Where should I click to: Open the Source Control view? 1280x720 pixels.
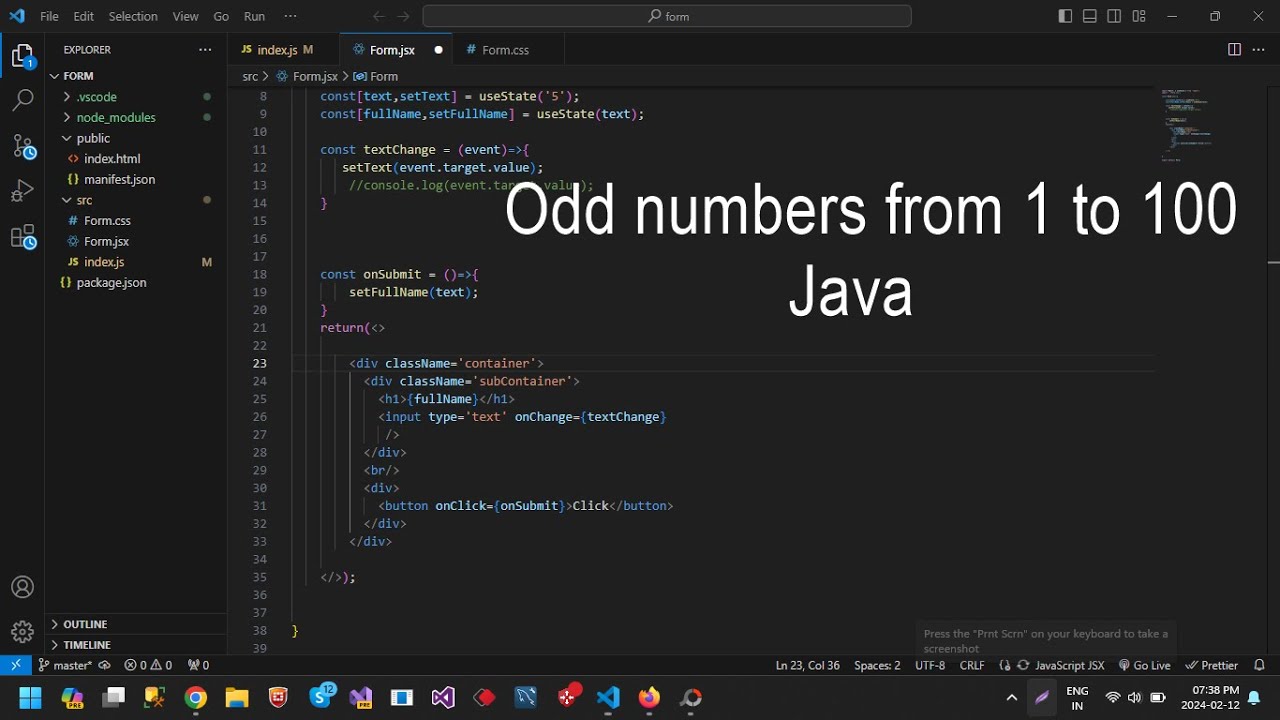pyautogui.click(x=23, y=147)
